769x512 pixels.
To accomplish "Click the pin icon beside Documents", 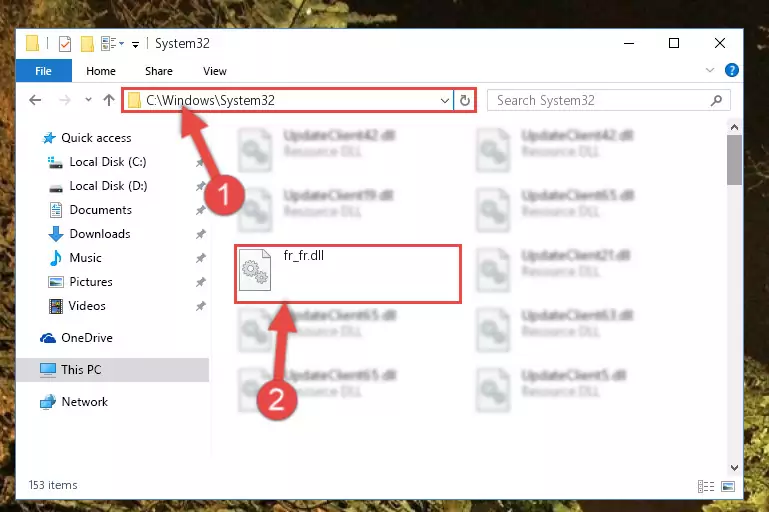I will click(201, 210).
